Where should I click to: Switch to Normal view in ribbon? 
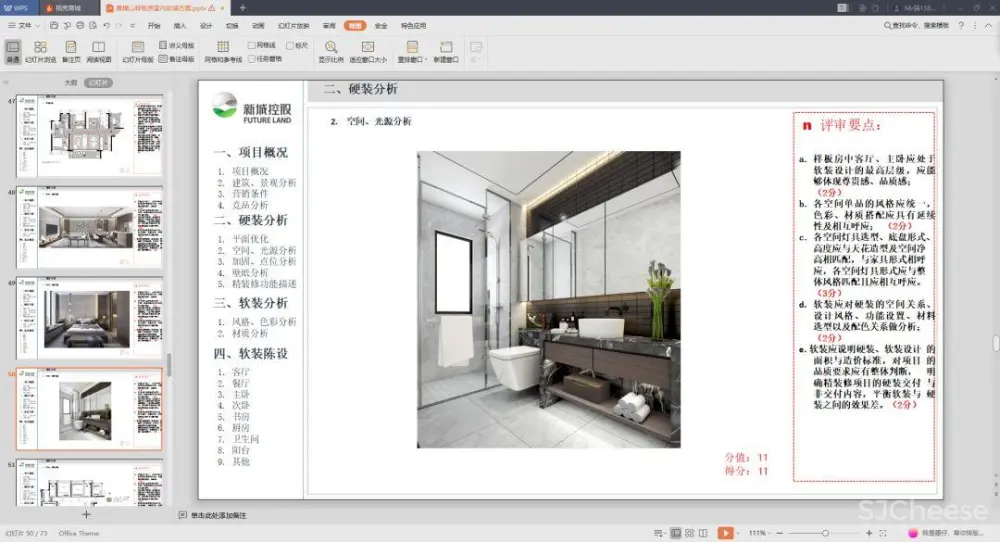click(13, 51)
